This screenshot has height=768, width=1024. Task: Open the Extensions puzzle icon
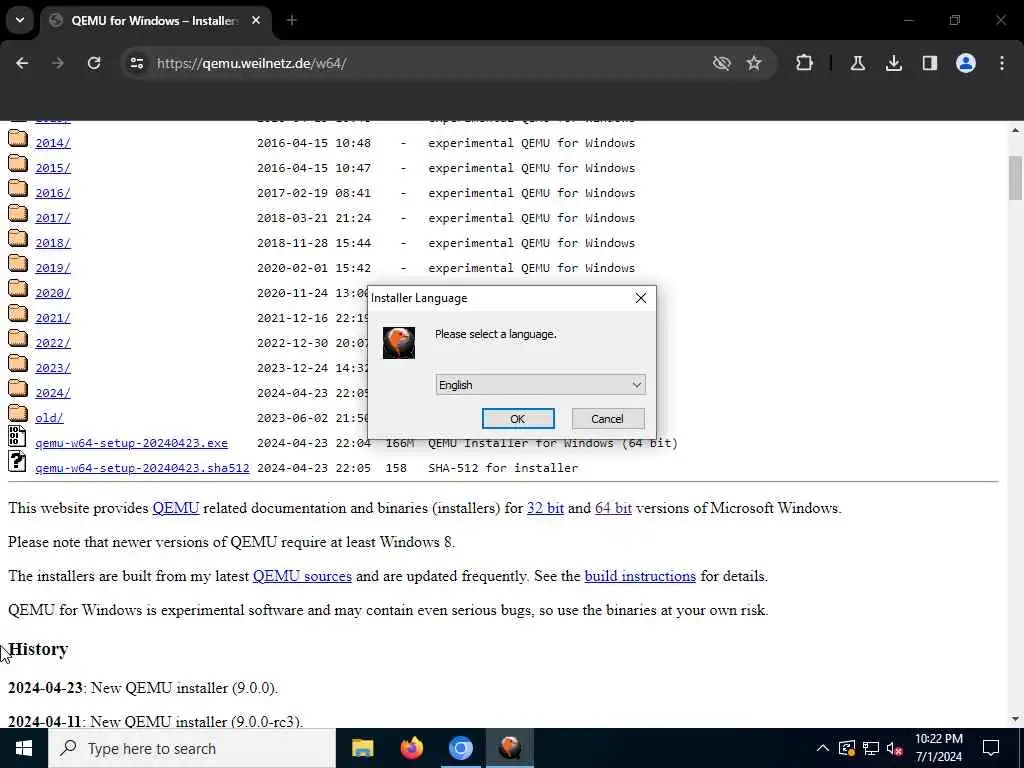pyautogui.click(x=805, y=63)
